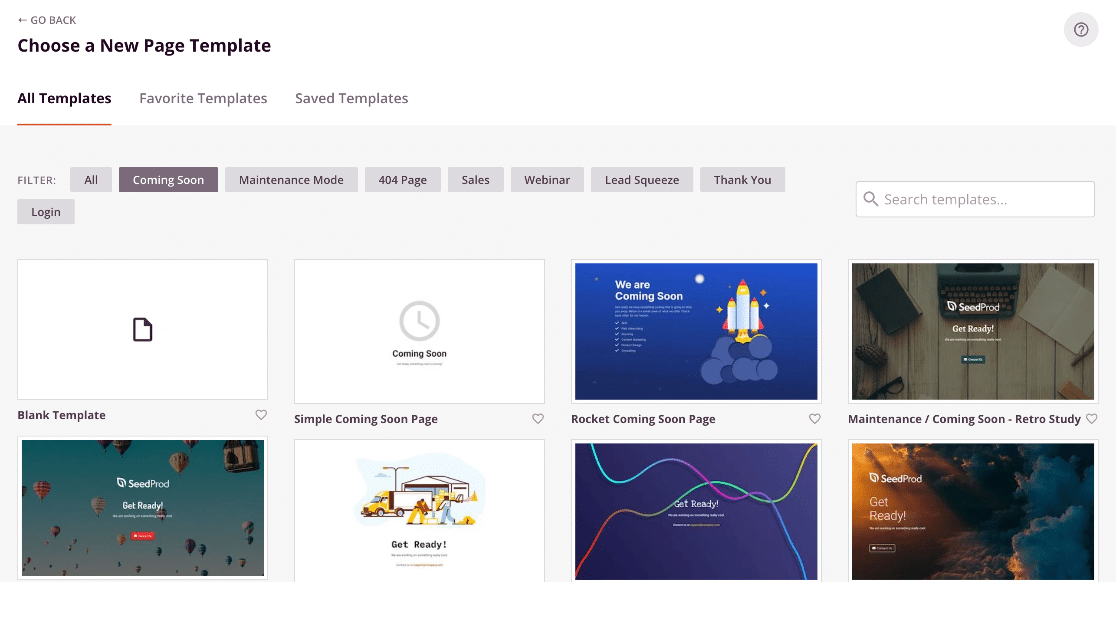This screenshot has height=623, width=1116.
Task: Select the Sales filter
Action: coord(475,179)
